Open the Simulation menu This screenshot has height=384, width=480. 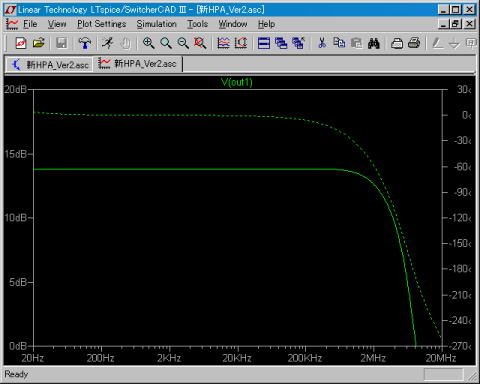pyautogui.click(x=156, y=24)
